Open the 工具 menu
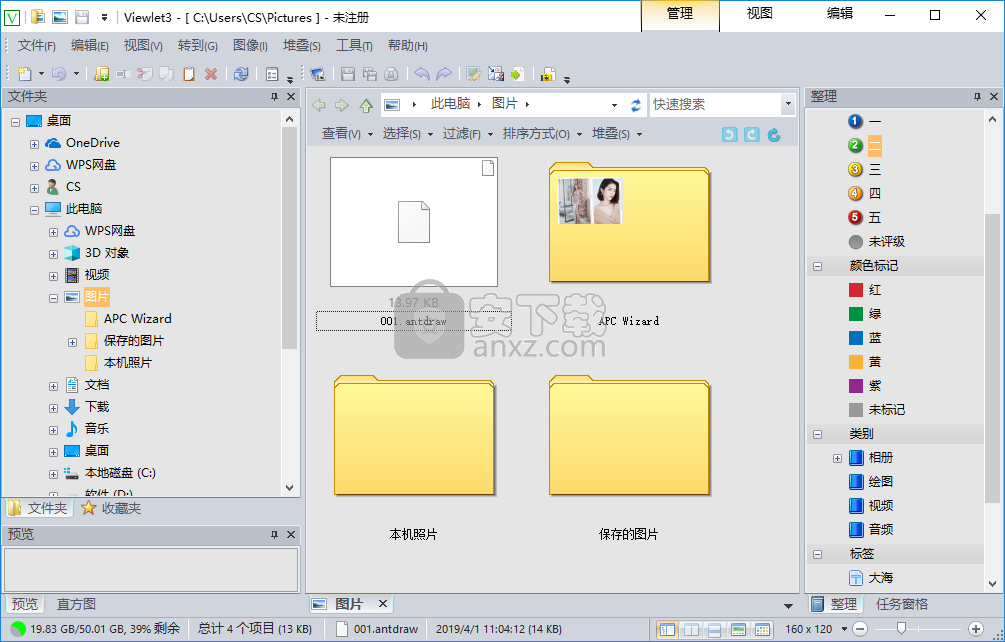This screenshot has height=642, width=1005. pyautogui.click(x=354, y=46)
